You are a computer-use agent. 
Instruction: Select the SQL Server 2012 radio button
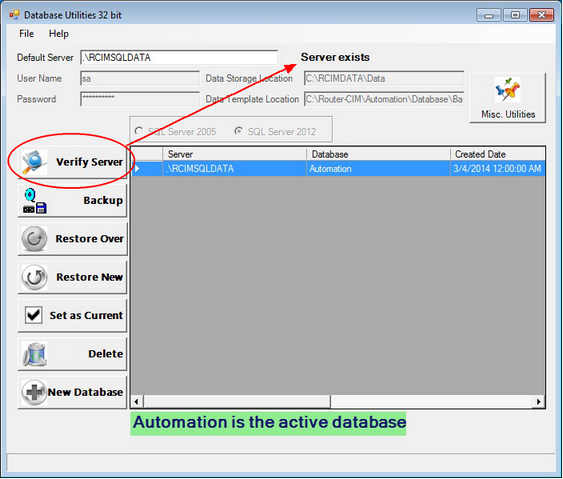click(238, 131)
